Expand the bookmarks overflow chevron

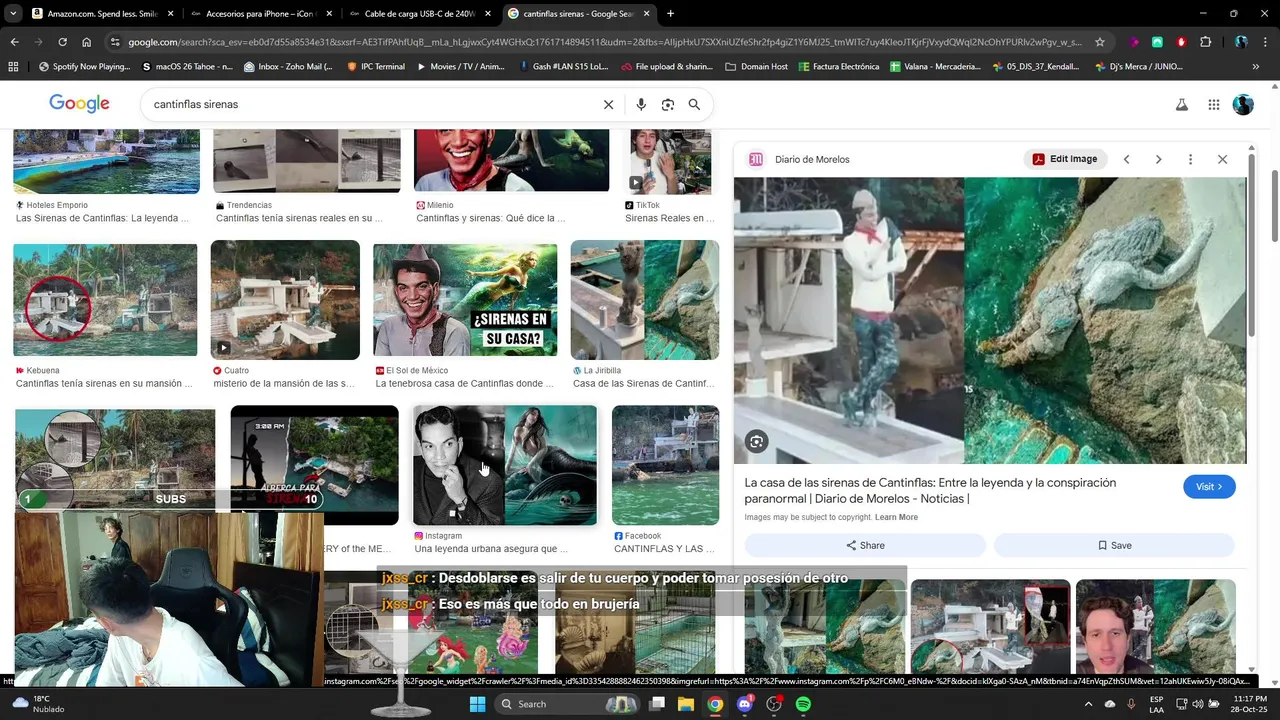(x=1256, y=66)
